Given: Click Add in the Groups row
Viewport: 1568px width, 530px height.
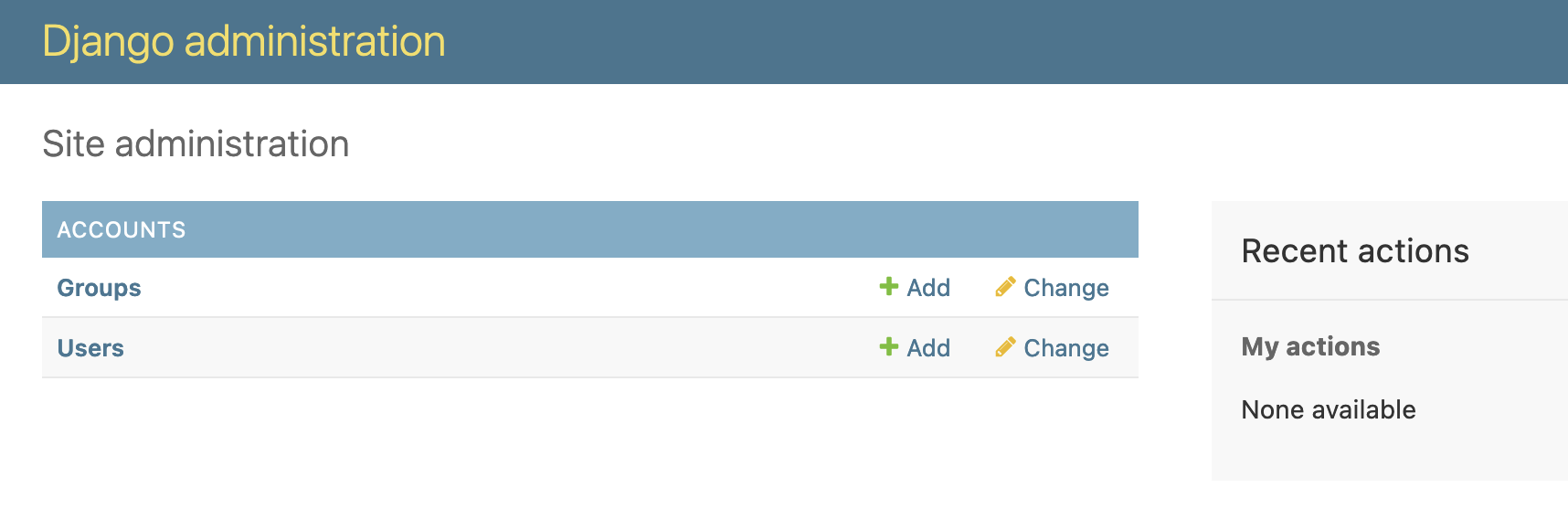Looking at the screenshot, I should coord(927,286).
